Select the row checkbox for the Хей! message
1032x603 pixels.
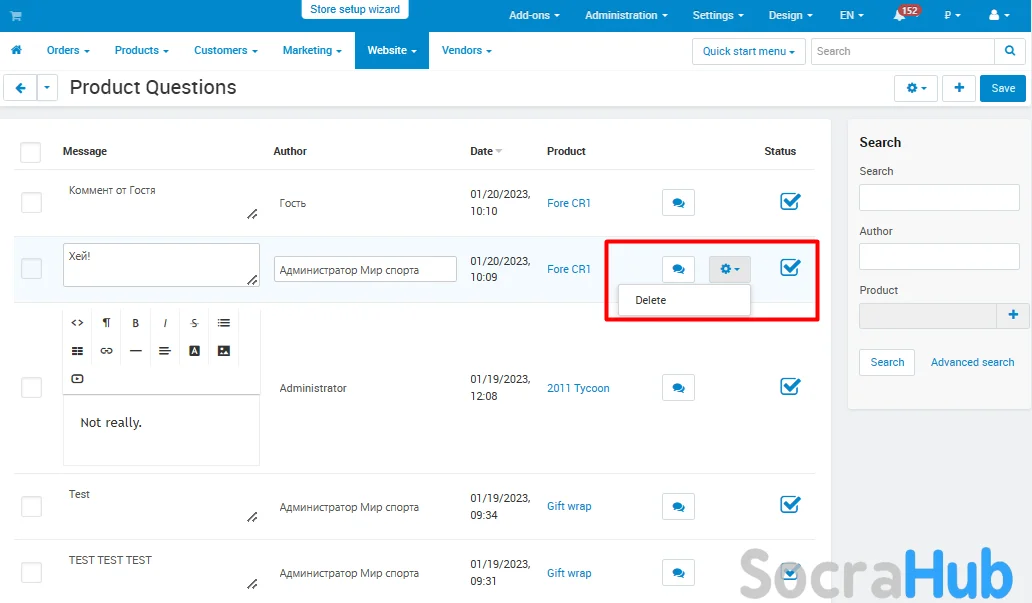[32, 268]
